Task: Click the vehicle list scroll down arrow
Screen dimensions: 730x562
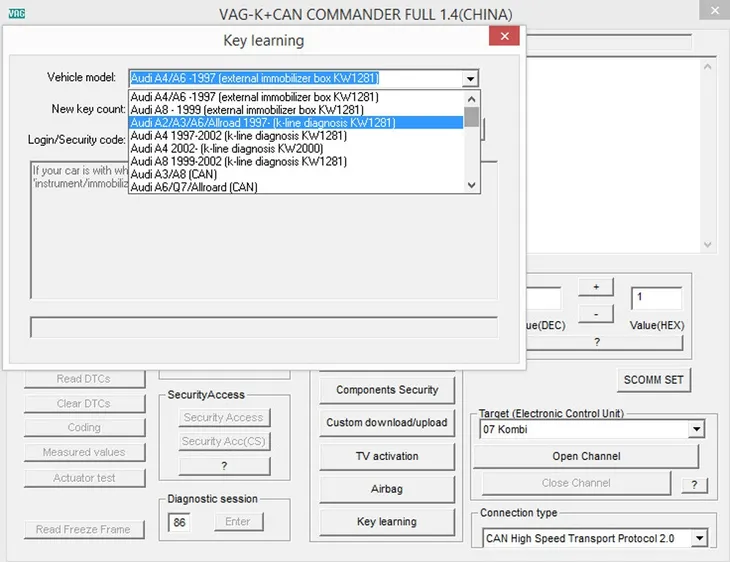Action: coord(472,185)
